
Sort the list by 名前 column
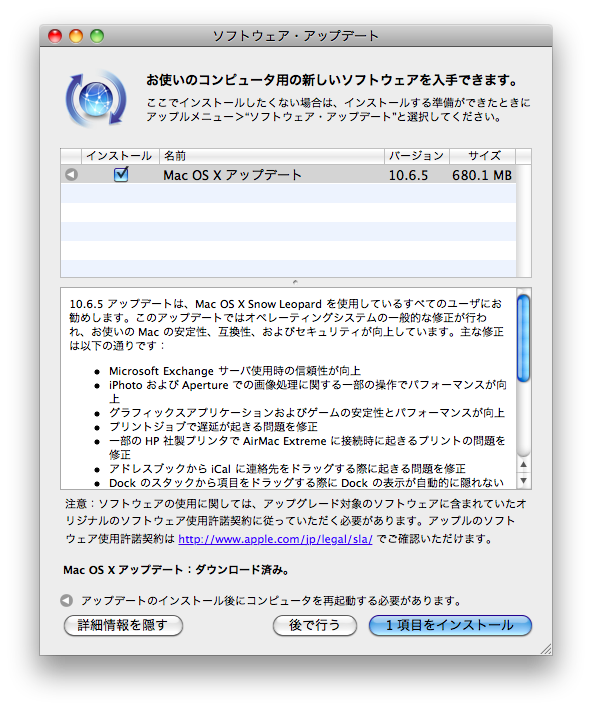pos(271,156)
